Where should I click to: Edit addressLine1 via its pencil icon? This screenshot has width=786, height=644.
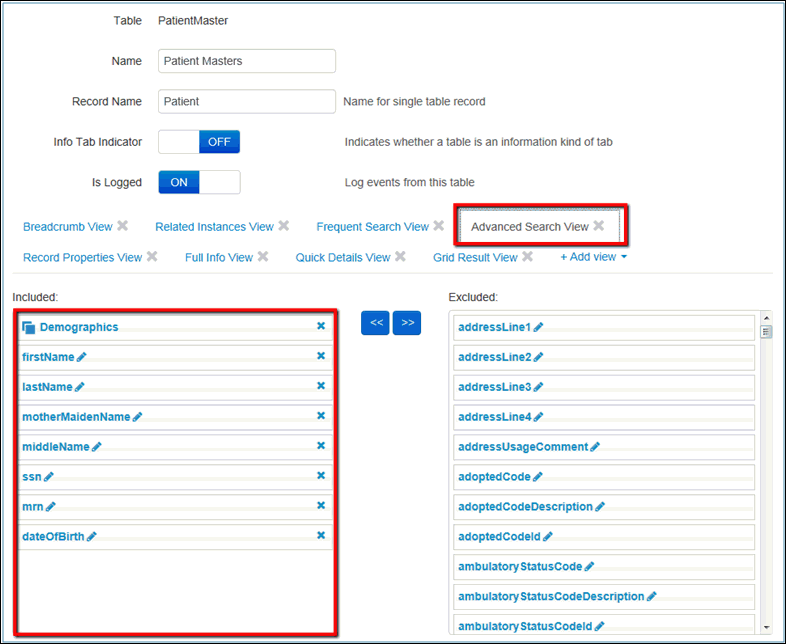tap(538, 327)
